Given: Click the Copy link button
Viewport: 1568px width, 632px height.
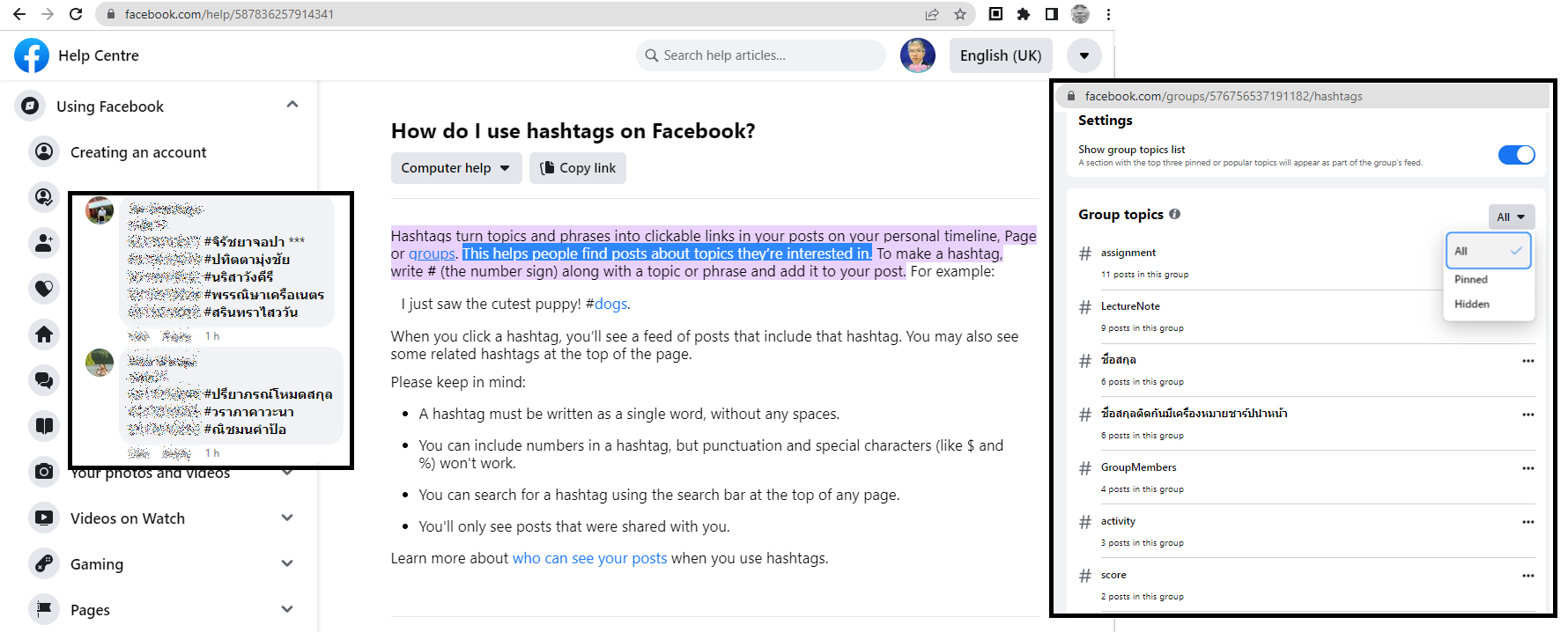Looking at the screenshot, I should coord(578,168).
